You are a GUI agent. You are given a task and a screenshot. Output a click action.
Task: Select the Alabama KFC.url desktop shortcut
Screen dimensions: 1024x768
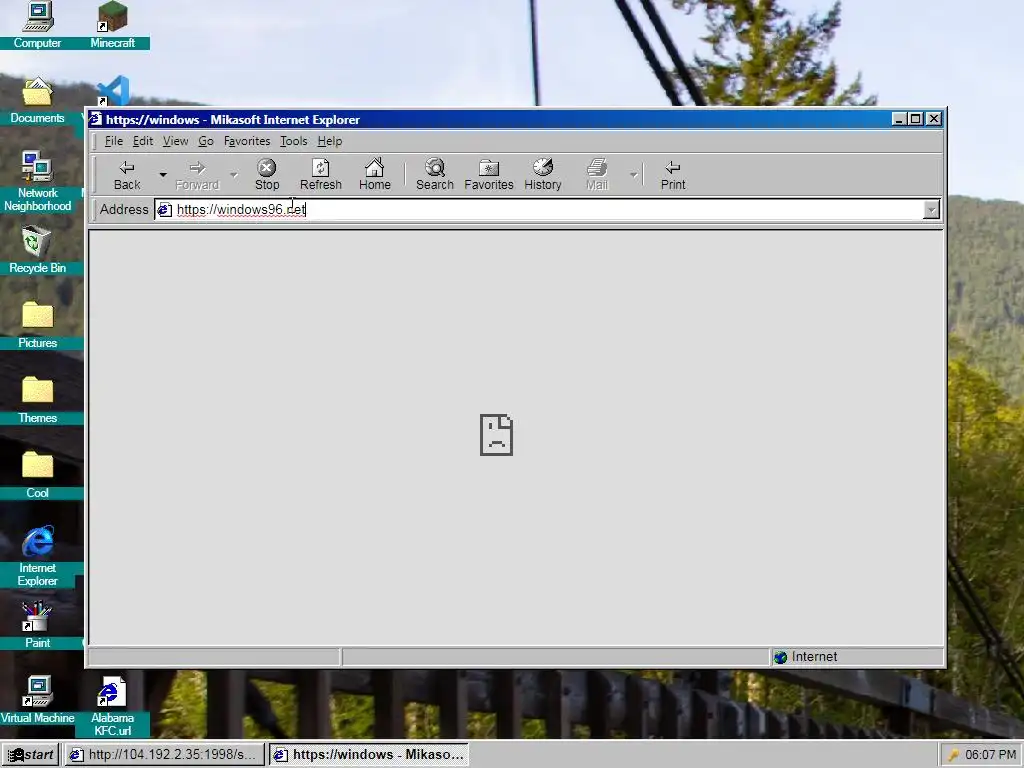(x=112, y=707)
